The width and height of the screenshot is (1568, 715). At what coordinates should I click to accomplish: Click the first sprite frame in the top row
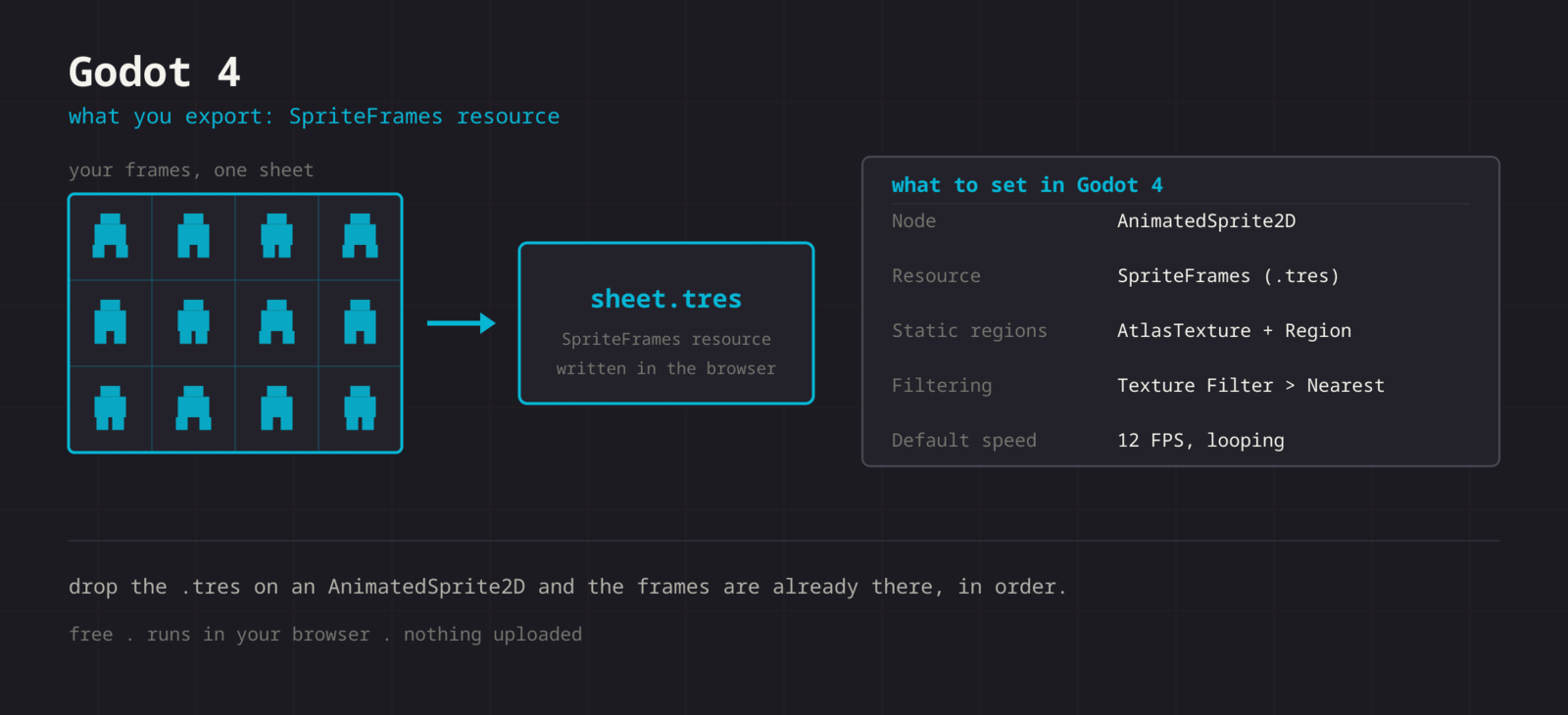(x=110, y=236)
